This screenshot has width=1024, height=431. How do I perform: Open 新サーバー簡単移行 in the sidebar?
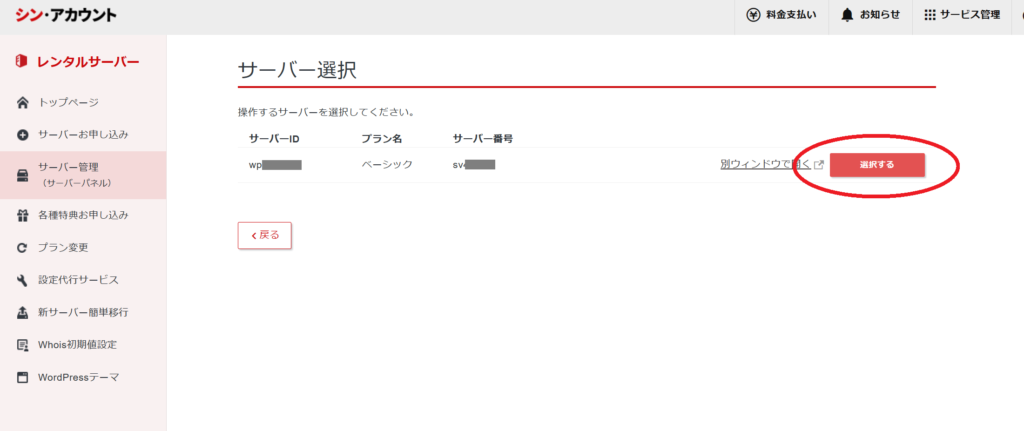tap(82, 312)
